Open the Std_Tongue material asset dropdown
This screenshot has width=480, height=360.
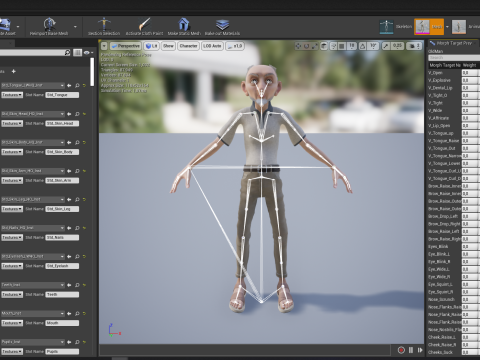(x=33, y=85)
